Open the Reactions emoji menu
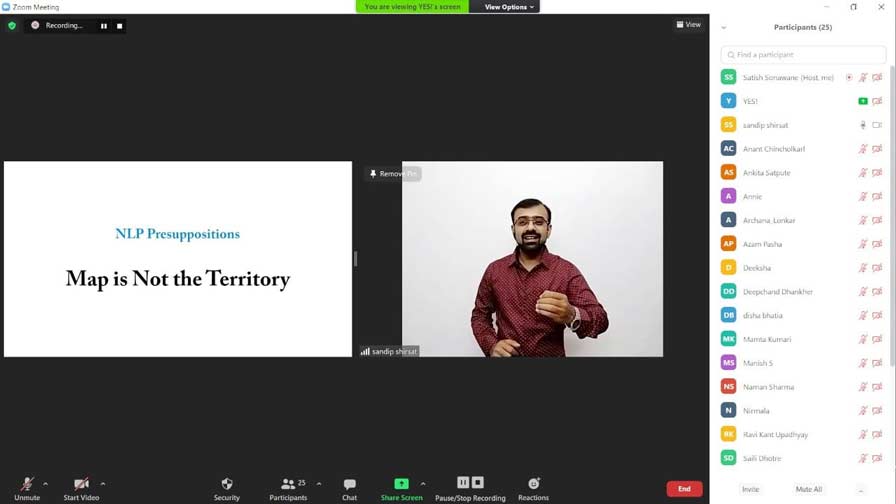This screenshot has width=896, height=504. (533, 484)
